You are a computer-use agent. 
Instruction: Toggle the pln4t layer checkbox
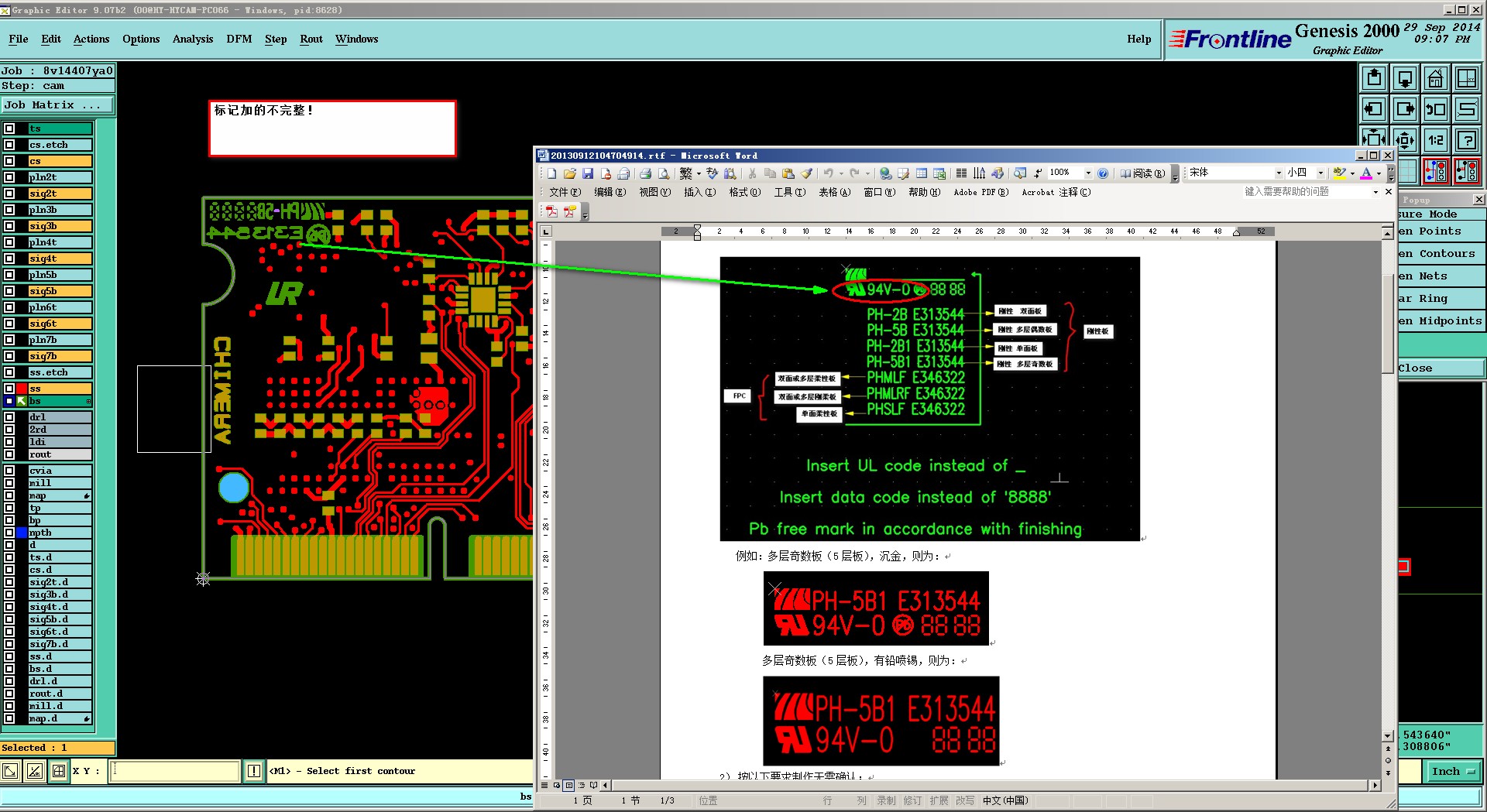(9, 242)
